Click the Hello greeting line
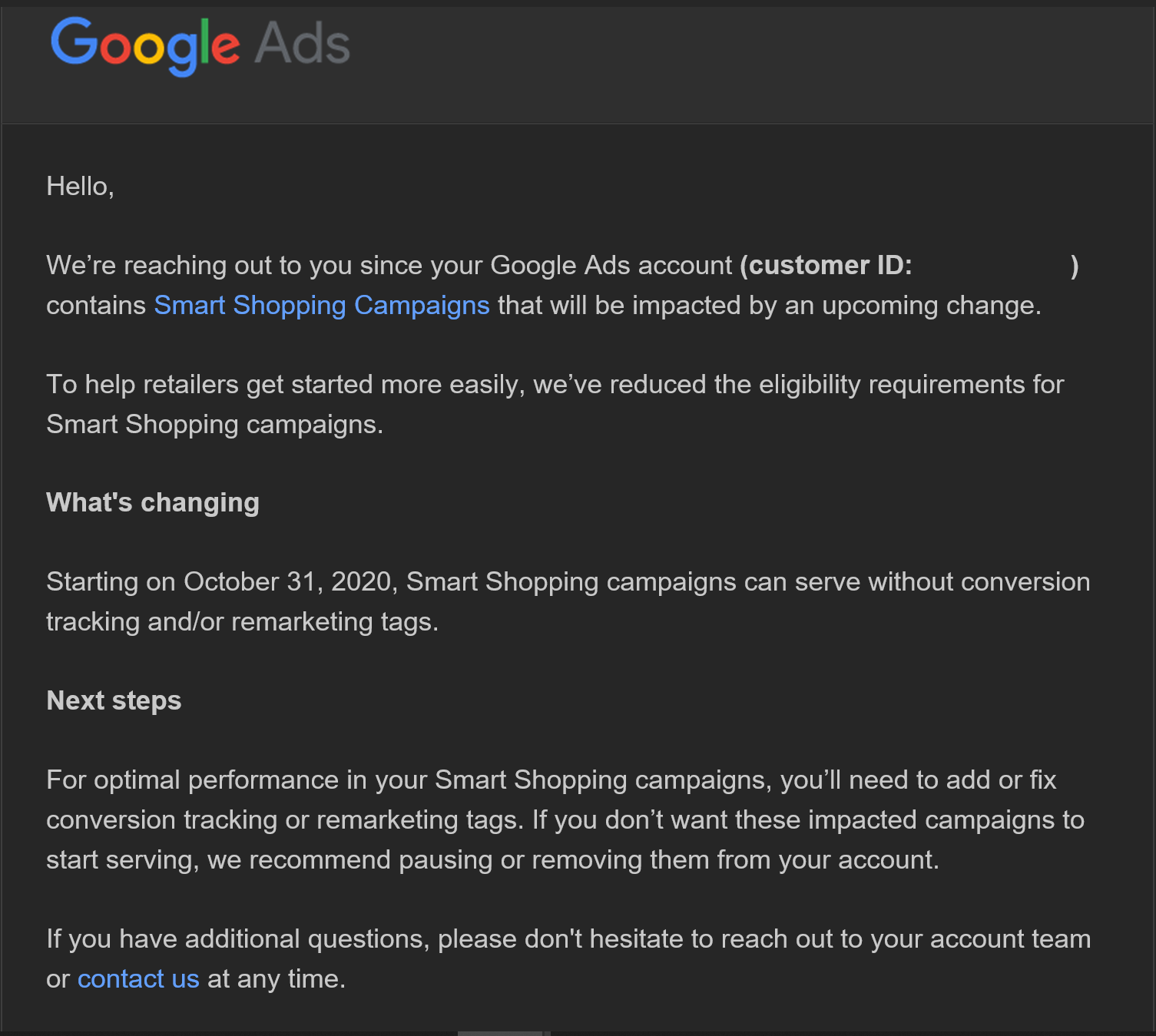This screenshot has height=1036, width=1156. 81,186
